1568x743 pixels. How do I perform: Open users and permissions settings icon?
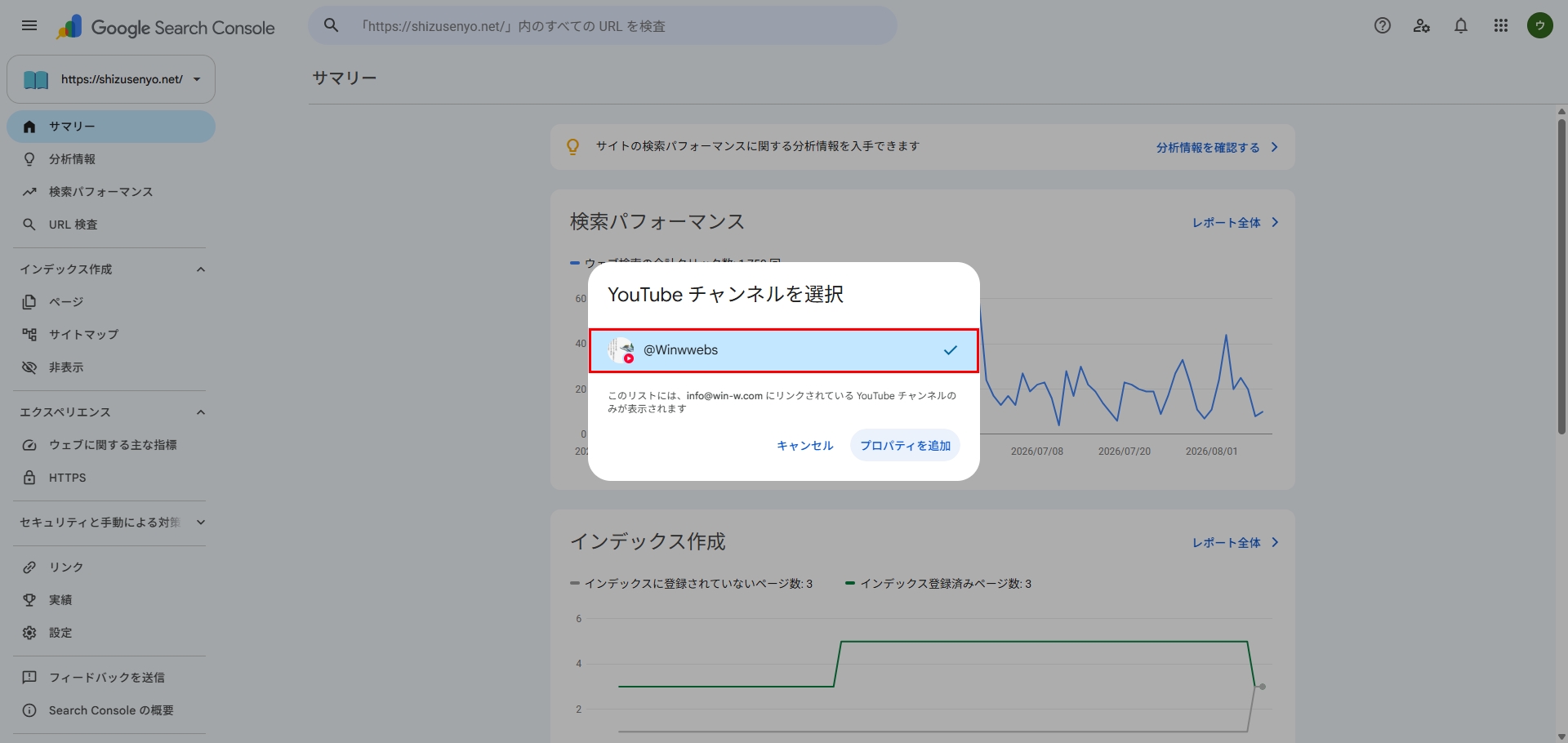pyautogui.click(x=1422, y=26)
